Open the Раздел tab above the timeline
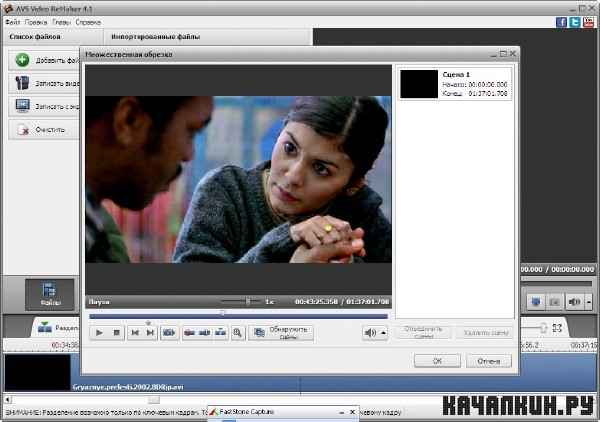600x422 pixels. pyautogui.click(x=57, y=327)
